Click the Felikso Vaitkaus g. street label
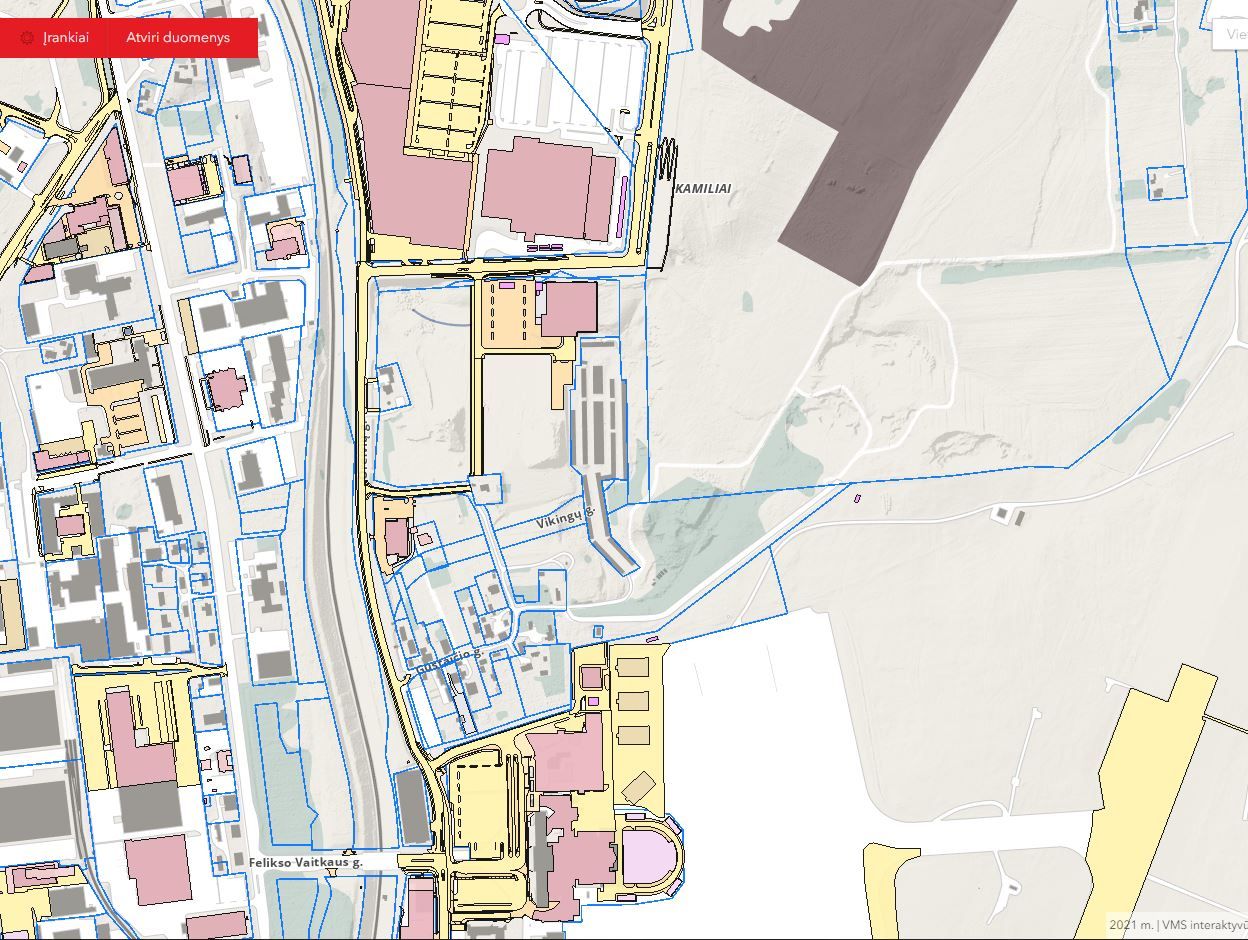This screenshot has width=1248, height=940. [x=305, y=861]
